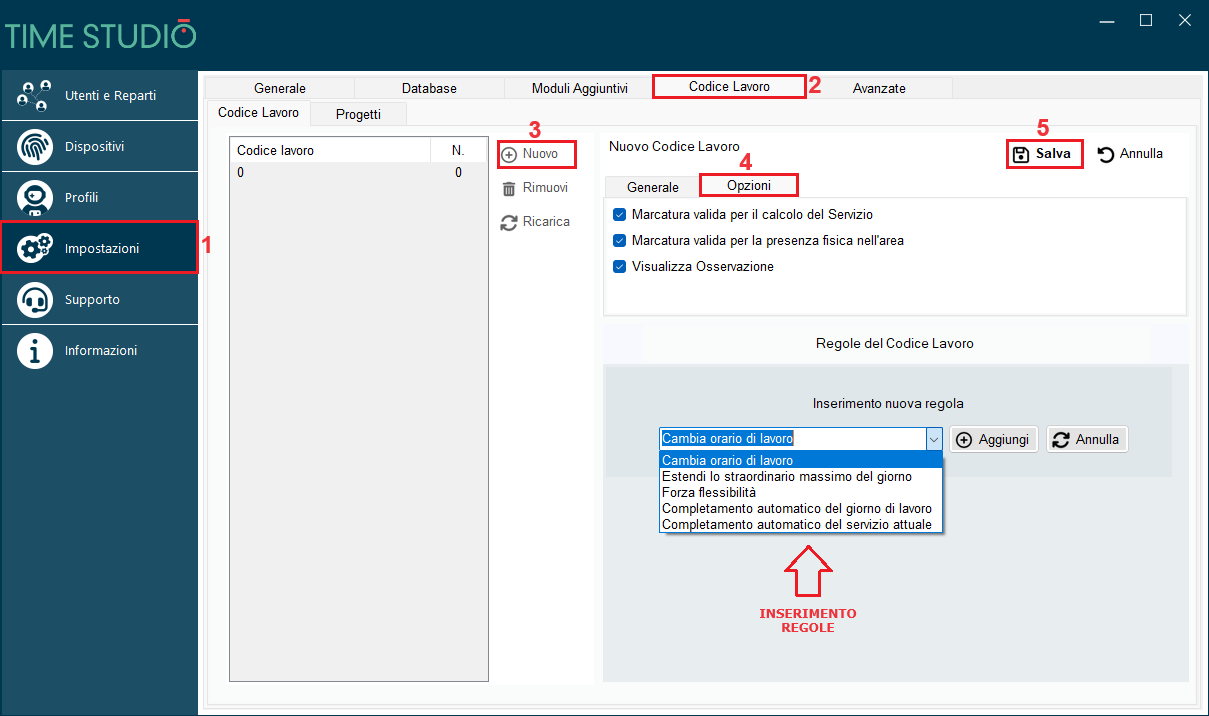This screenshot has width=1209, height=716.
Task: Click the Ricarica button
Action: [x=536, y=222]
